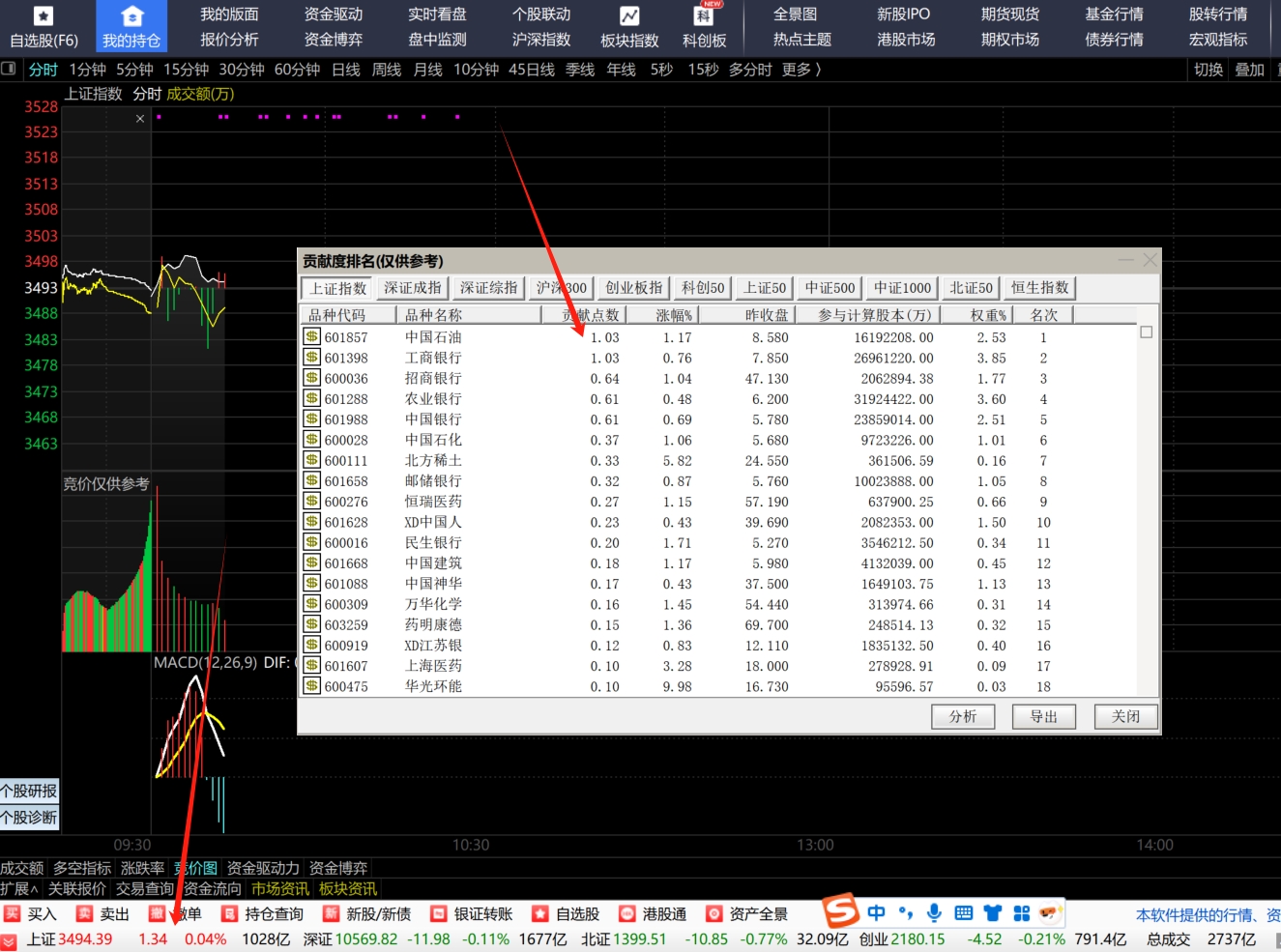Open 银证转账 transfer icon

pyautogui.click(x=439, y=913)
